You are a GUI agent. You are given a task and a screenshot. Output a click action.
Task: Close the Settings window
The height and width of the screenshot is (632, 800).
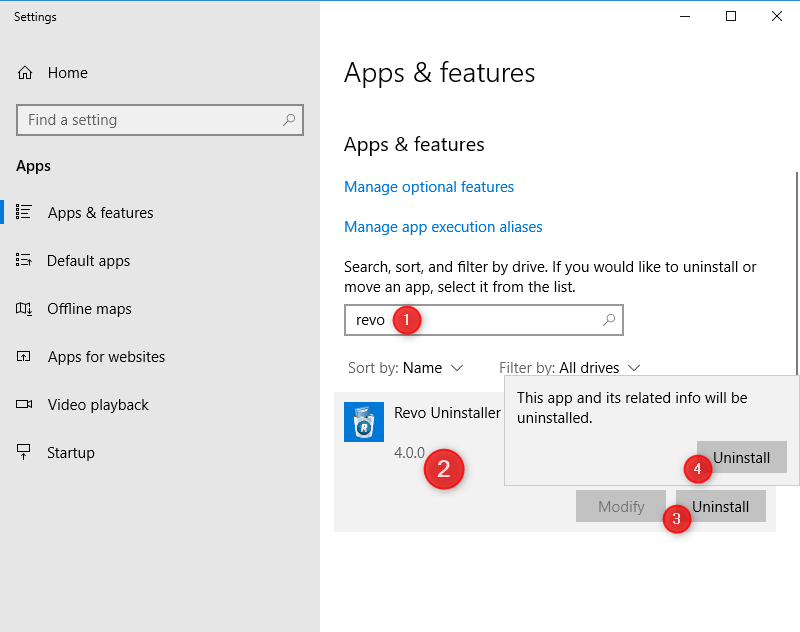point(777,16)
